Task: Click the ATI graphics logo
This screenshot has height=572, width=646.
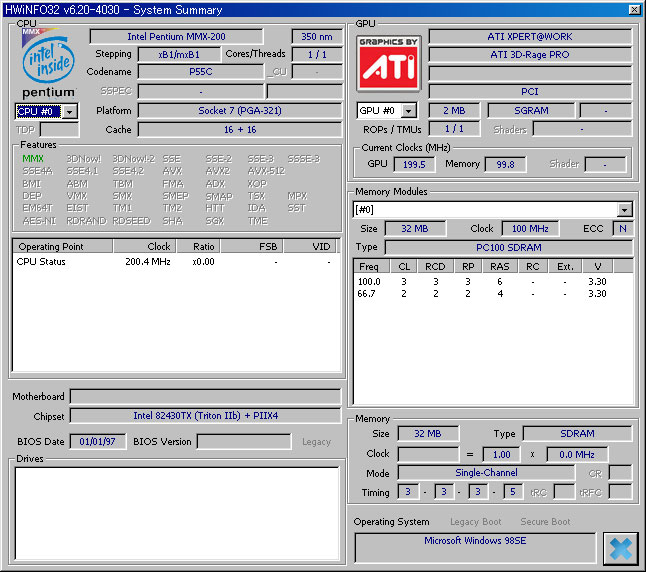Action: 389,63
